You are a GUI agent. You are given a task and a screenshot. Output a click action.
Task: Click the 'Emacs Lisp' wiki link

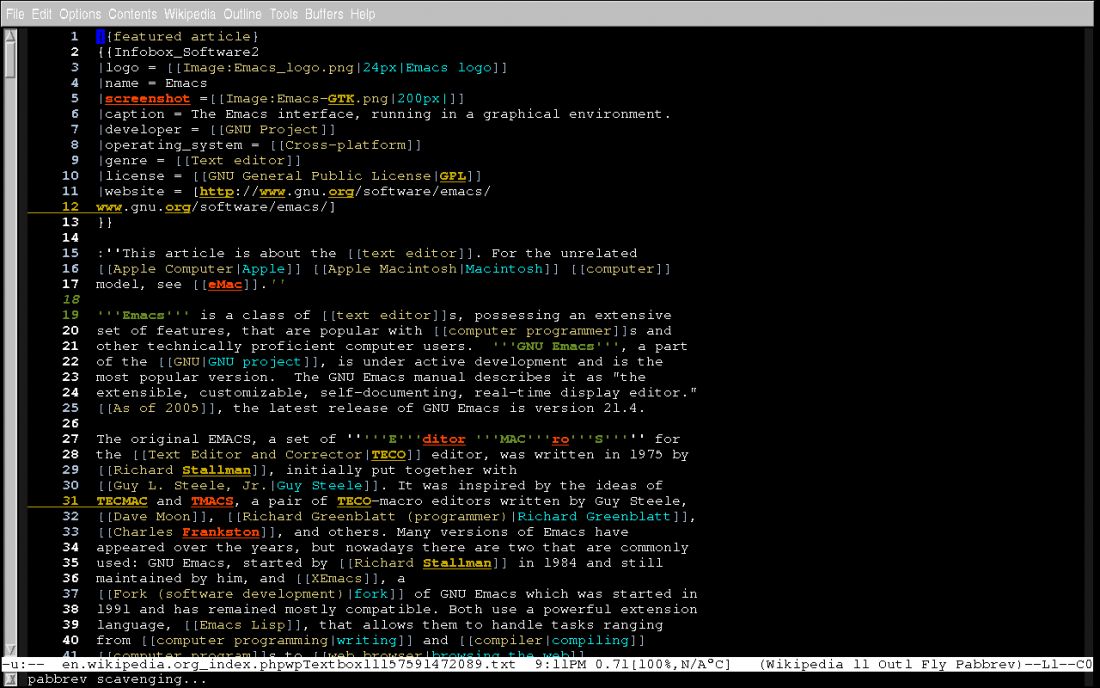(x=242, y=624)
